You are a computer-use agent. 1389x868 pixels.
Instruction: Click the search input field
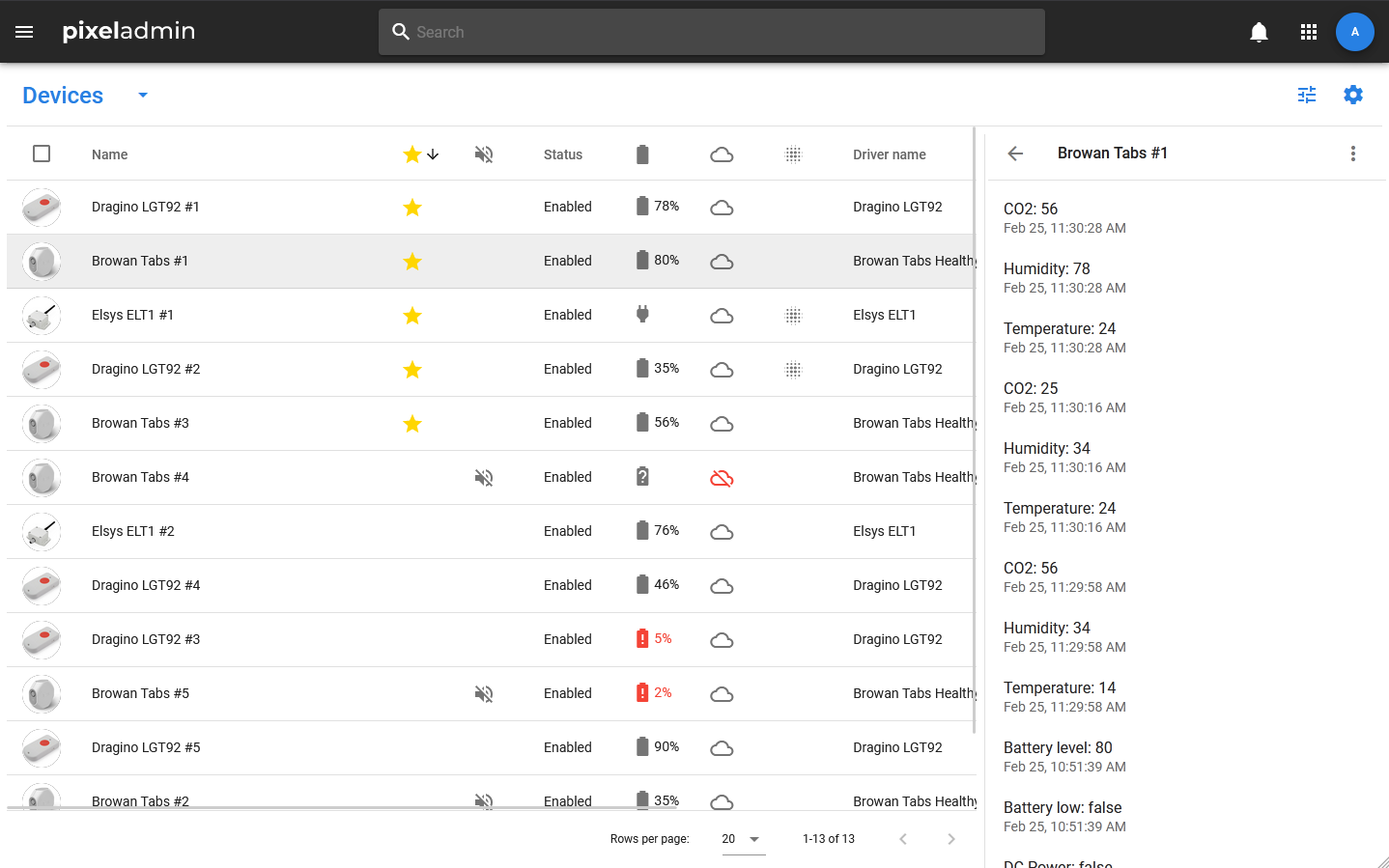(711, 32)
